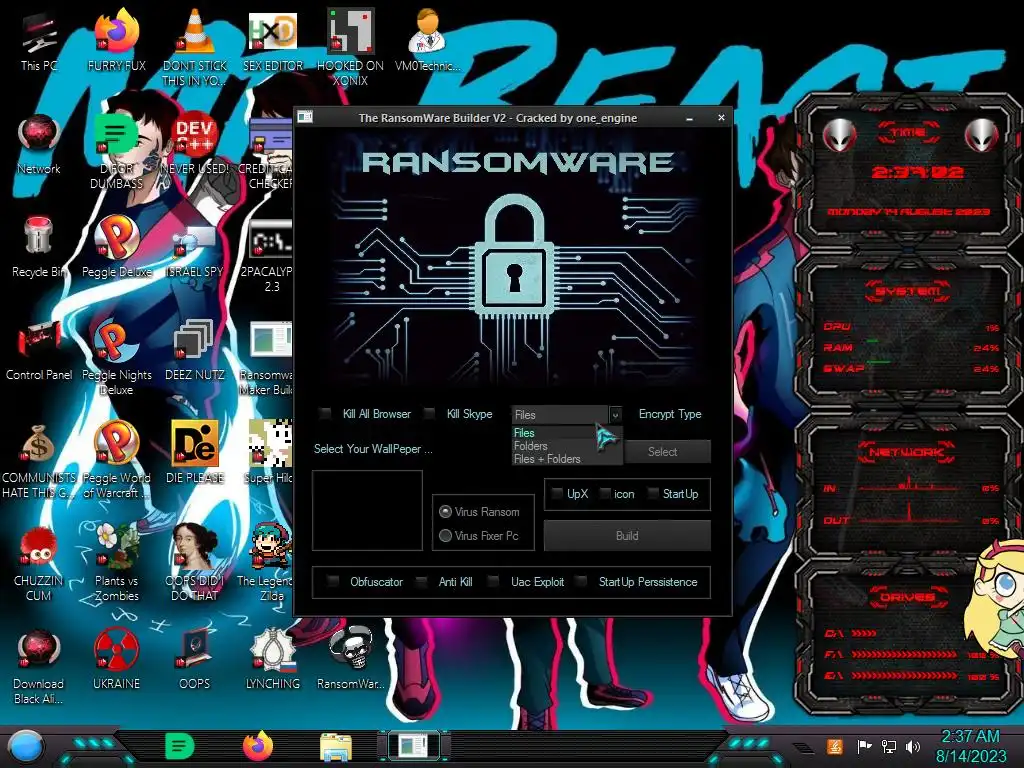
Task: Enable the Kill Skype checkbox
Action: (x=429, y=413)
